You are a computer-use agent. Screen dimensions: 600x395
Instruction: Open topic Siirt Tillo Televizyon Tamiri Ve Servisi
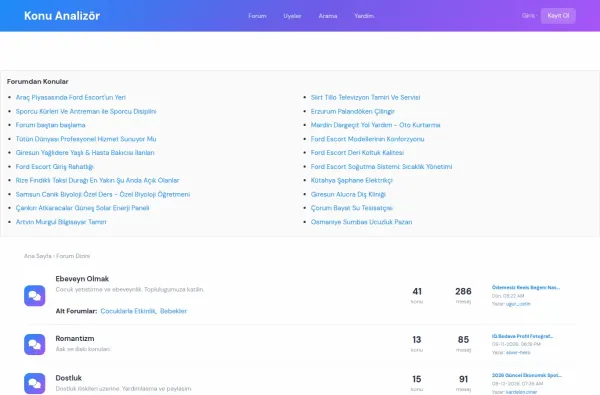[365, 98]
